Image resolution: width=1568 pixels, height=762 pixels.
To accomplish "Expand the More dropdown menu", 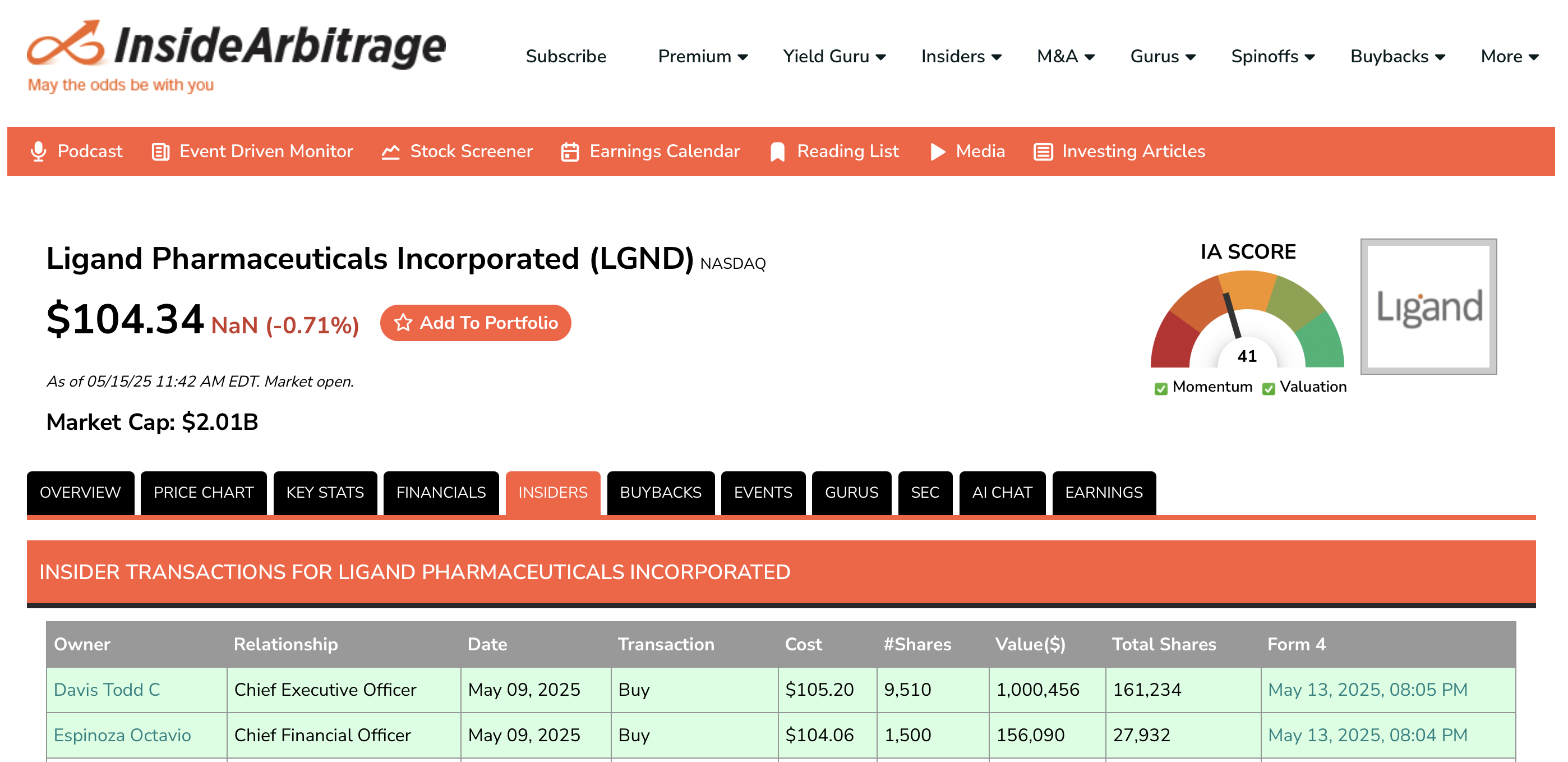I will tap(1509, 57).
